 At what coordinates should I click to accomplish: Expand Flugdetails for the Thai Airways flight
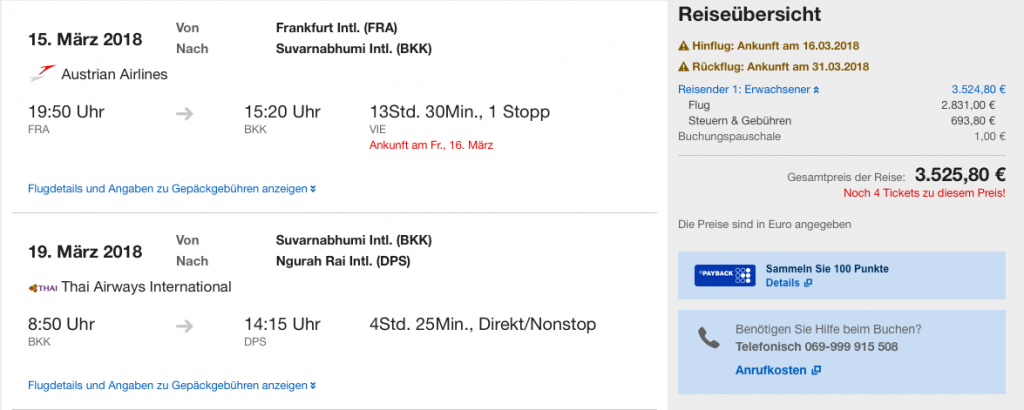click(x=172, y=384)
